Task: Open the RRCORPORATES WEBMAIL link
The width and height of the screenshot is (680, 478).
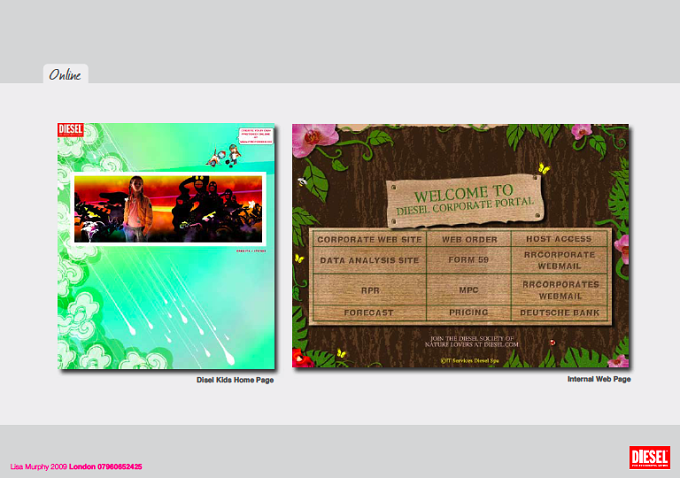Action: (560, 290)
